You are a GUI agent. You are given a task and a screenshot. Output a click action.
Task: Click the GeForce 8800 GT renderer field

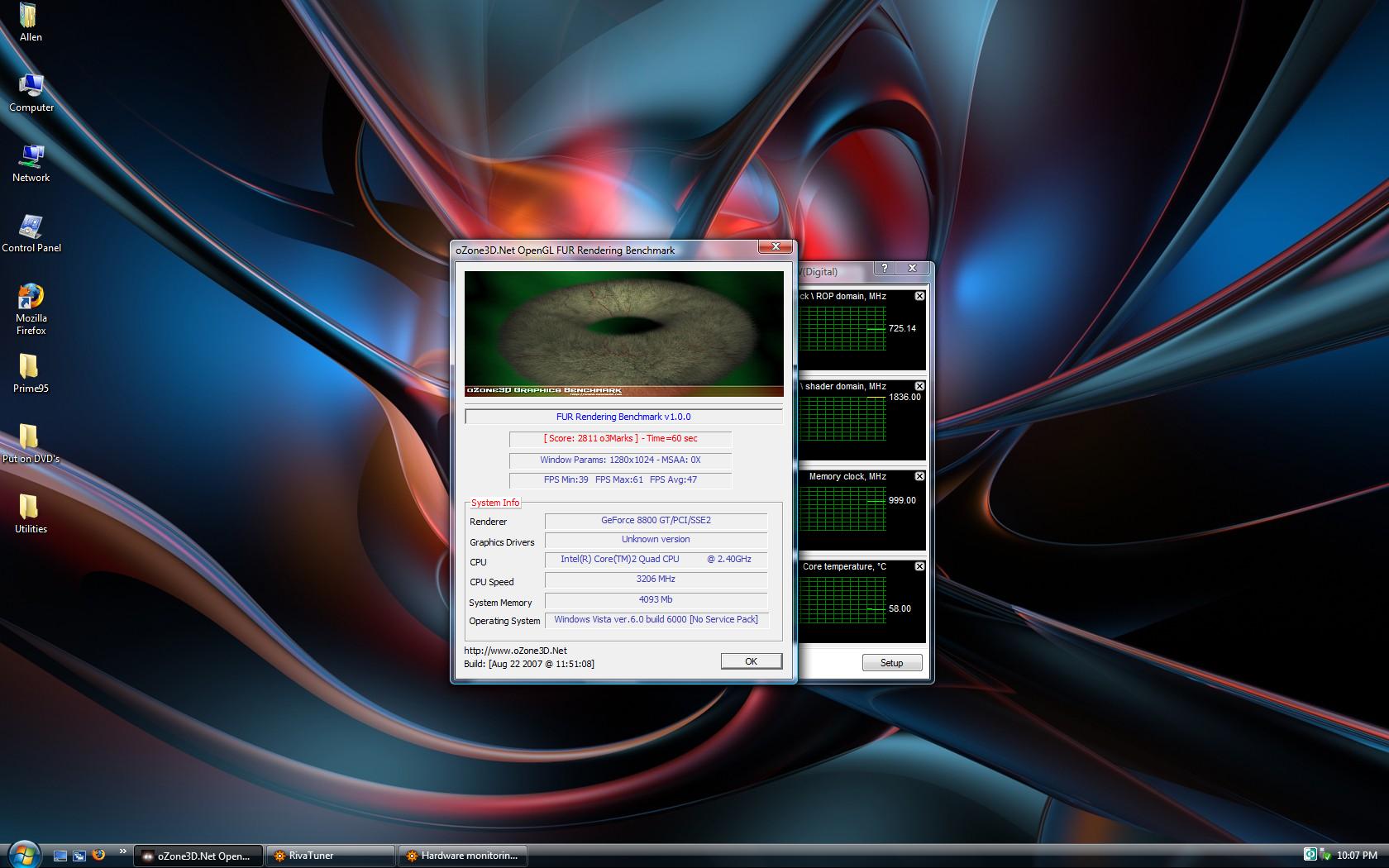(656, 521)
